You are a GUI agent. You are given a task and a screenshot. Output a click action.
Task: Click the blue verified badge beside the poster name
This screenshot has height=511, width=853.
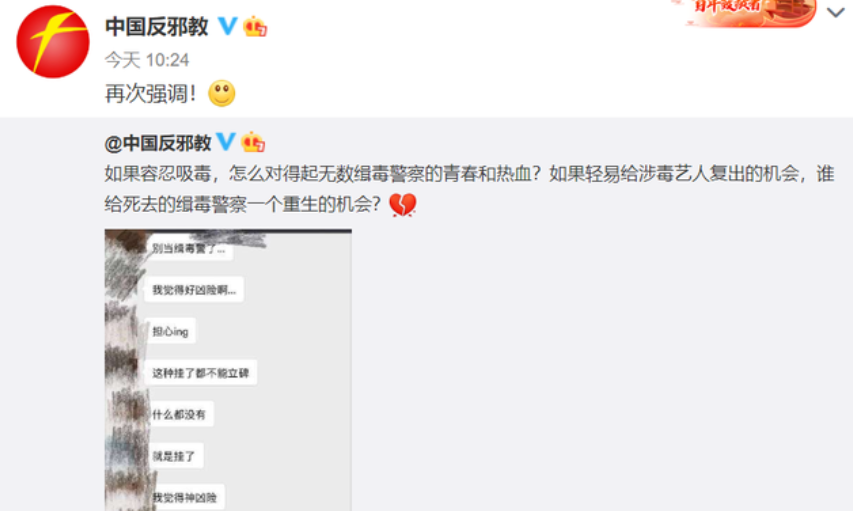point(227,26)
